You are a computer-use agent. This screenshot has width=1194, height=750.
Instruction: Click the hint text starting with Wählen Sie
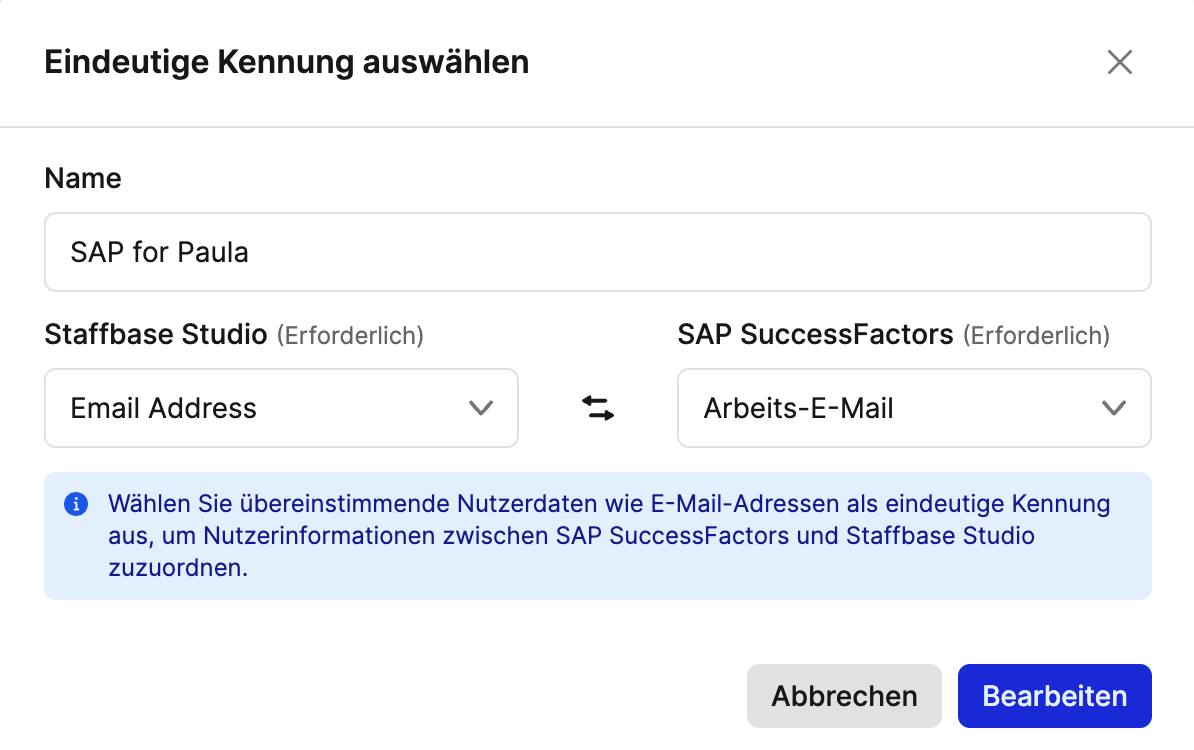pyautogui.click(x=609, y=535)
